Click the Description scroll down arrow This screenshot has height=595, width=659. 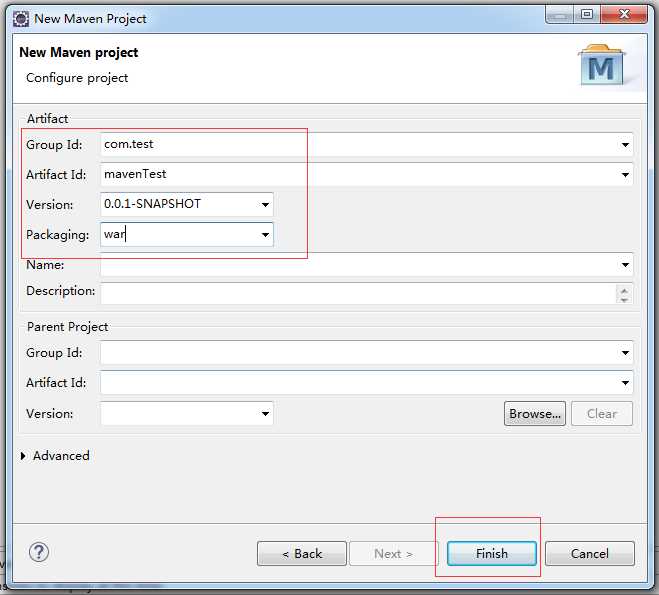click(x=624, y=299)
